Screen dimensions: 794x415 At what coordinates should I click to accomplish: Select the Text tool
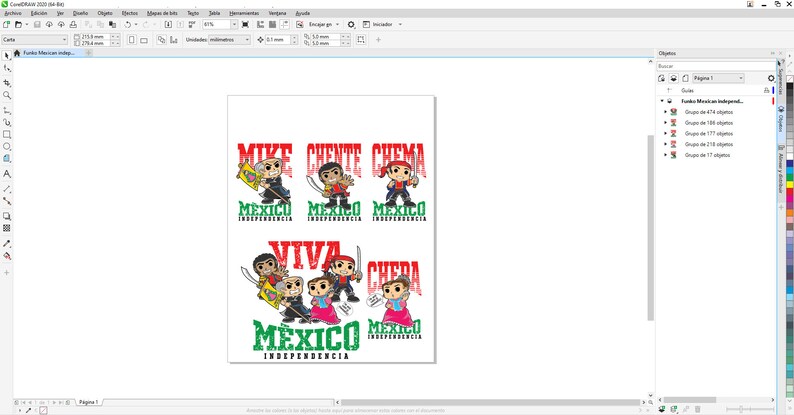pos(7,174)
